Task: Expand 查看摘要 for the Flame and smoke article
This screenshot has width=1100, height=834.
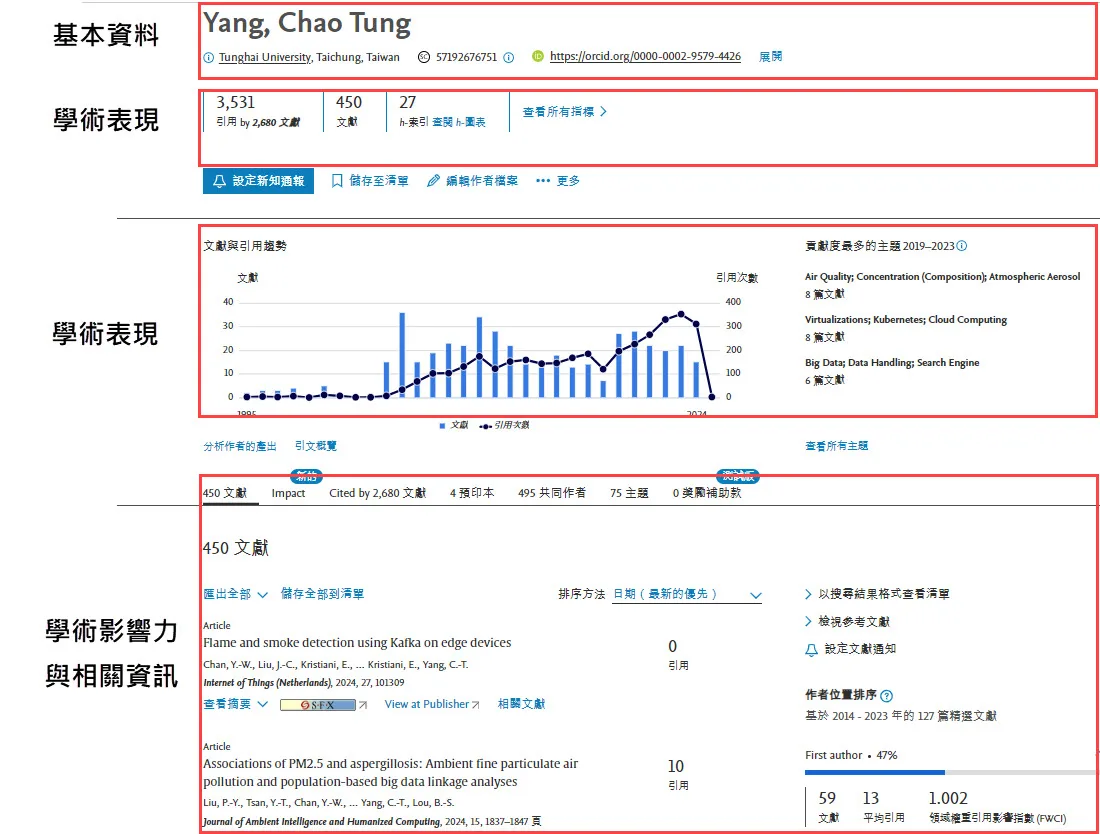Action: (235, 704)
